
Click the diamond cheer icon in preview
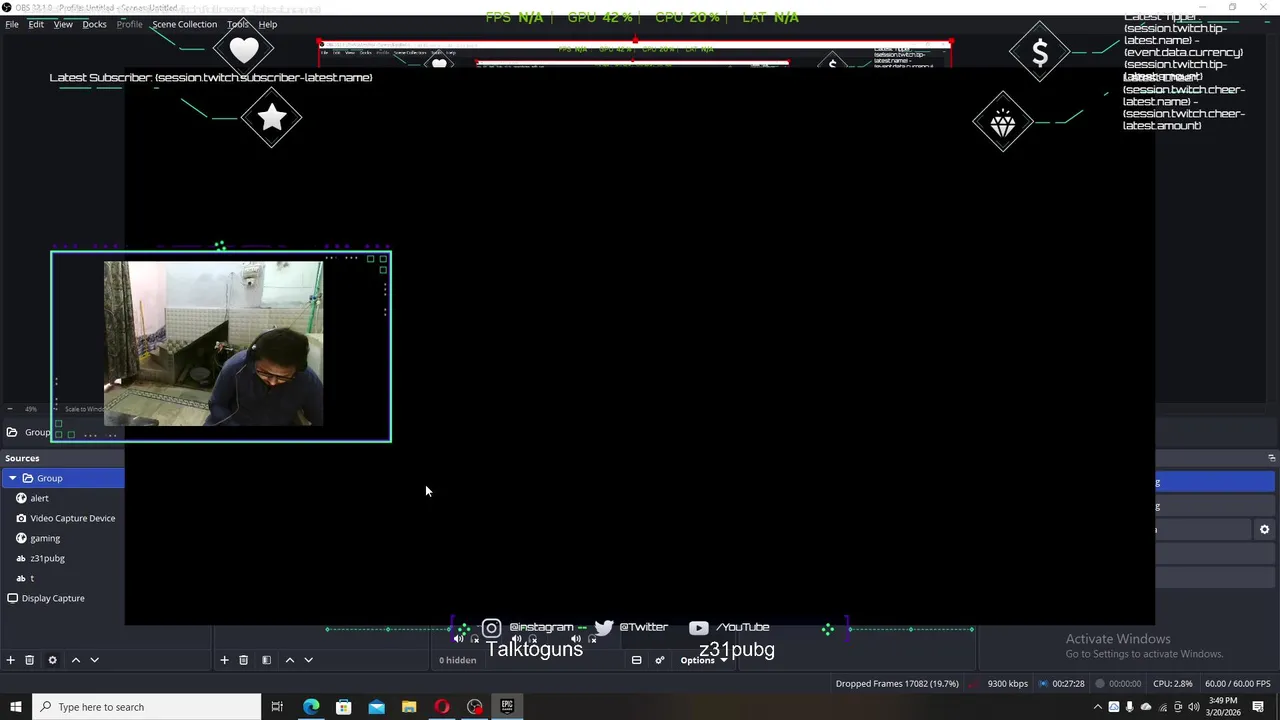pyautogui.click(x=1003, y=122)
